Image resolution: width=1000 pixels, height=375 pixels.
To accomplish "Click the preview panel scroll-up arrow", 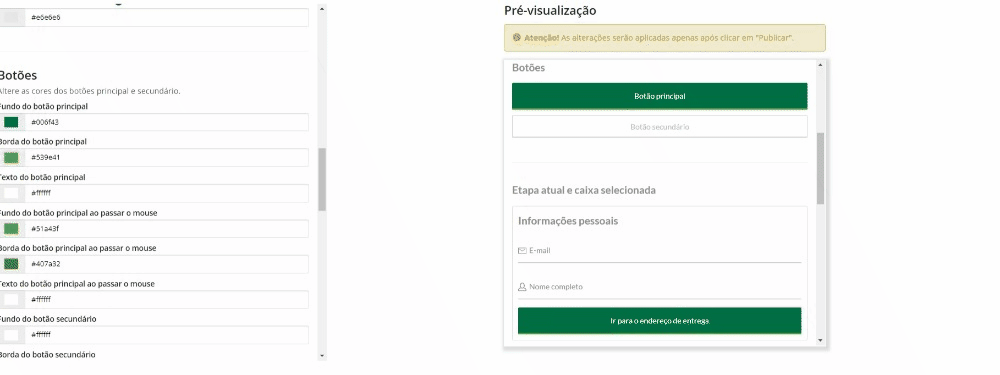I will point(820,65).
